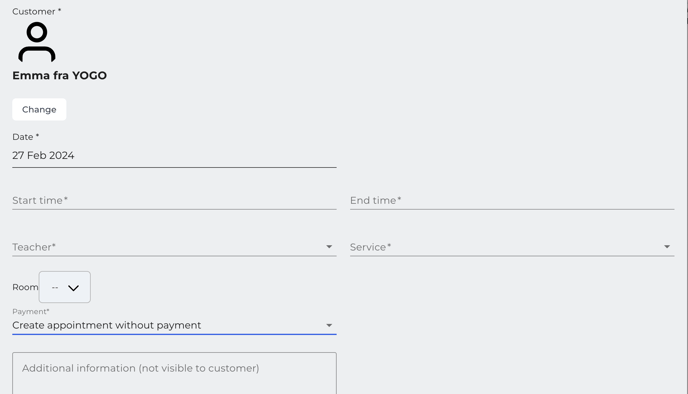Click the Teacher dropdown arrow icon
Image resolution: width=688 pixels, height=394 pixels.
coord(329,247)
